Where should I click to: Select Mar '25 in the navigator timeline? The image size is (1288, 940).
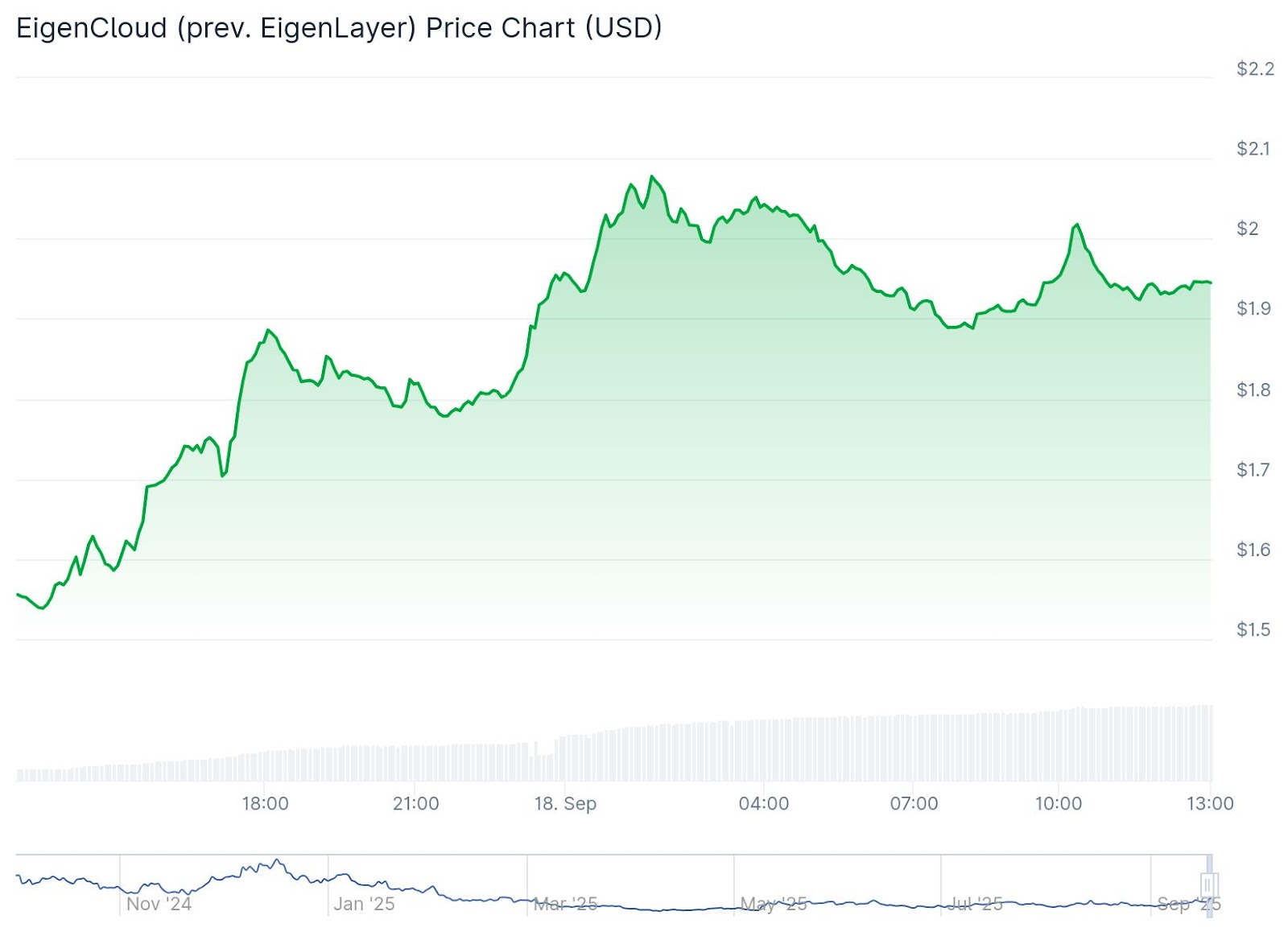565,904
